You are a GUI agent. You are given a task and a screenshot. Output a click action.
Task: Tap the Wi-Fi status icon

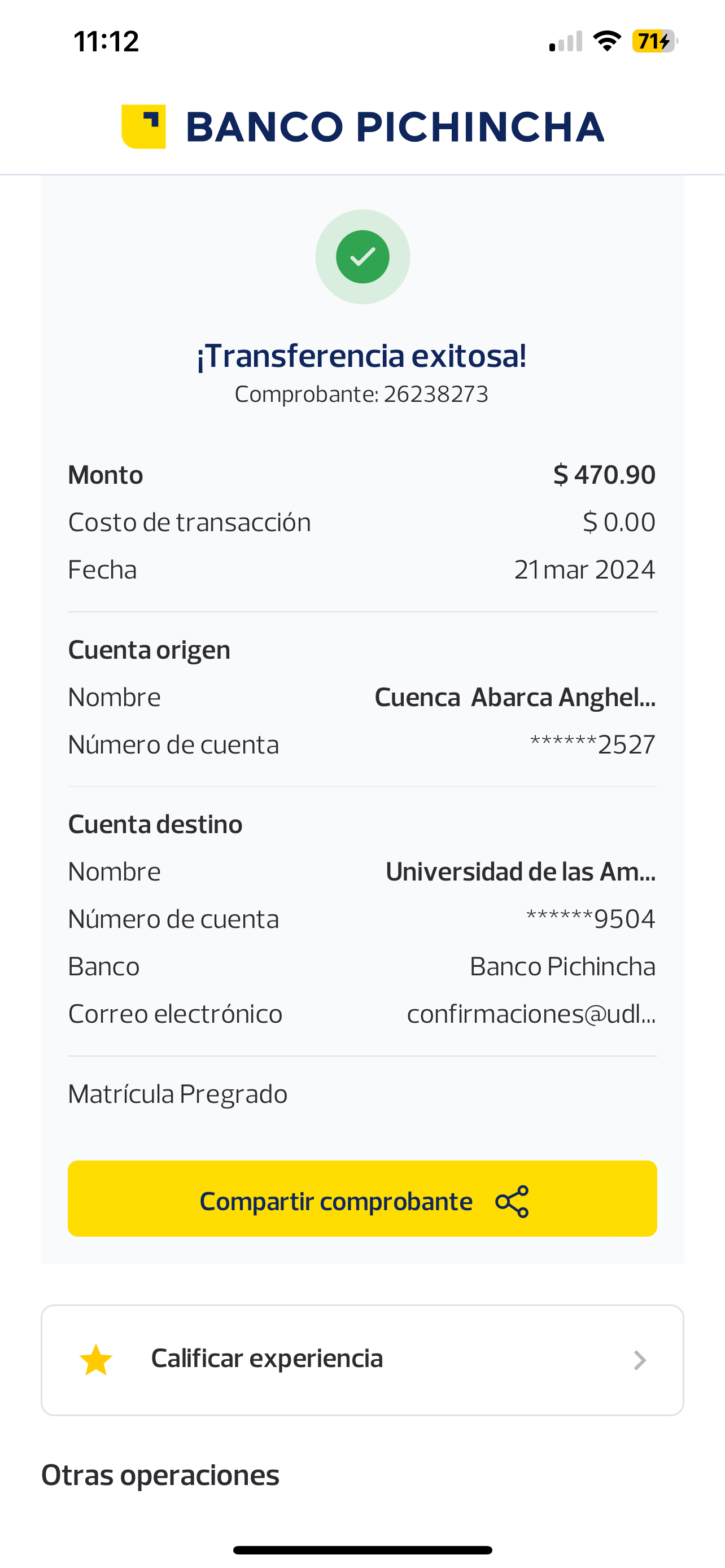click(607, 41)
